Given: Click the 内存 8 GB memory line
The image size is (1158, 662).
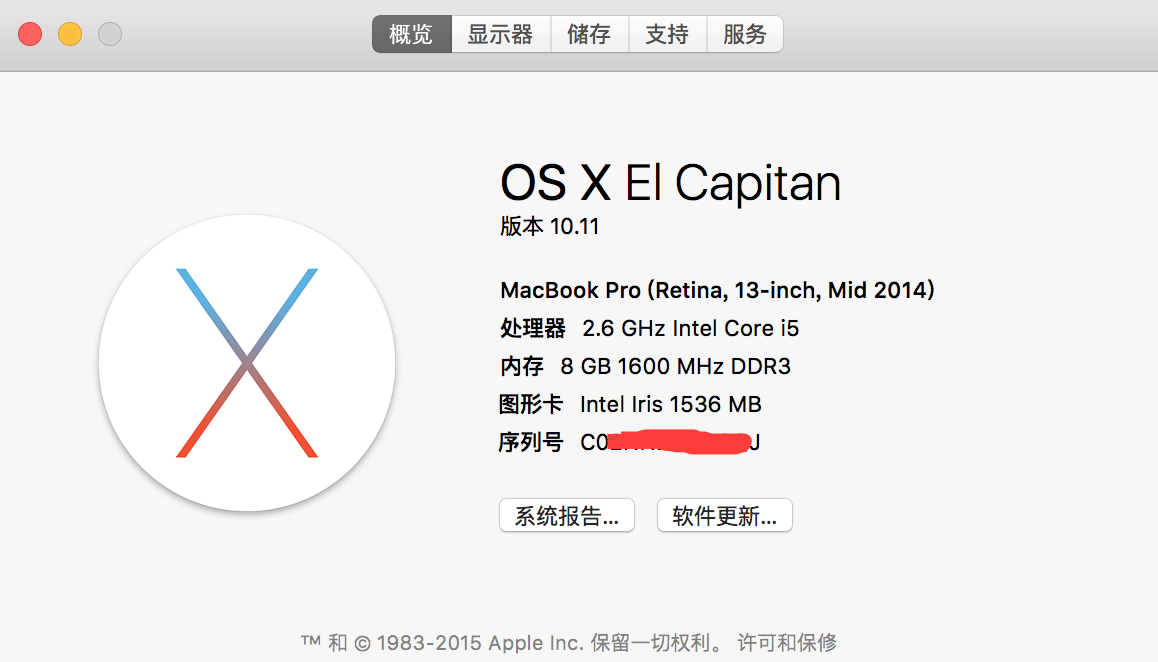Looking at the screenshot, I should [645, 366].
